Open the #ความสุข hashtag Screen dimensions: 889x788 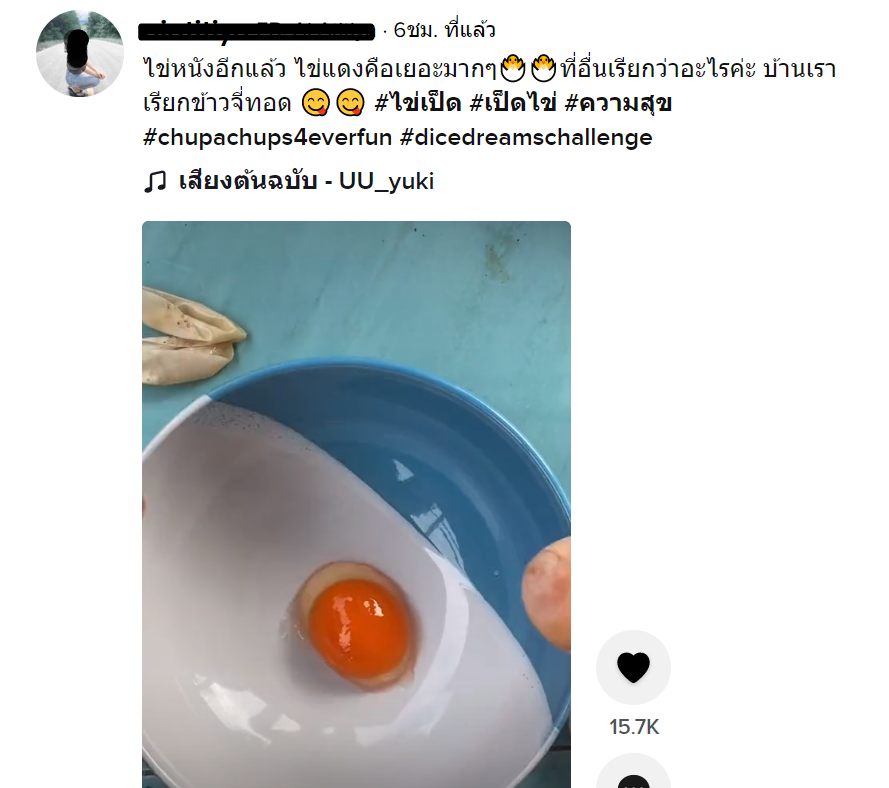point(618,103)
